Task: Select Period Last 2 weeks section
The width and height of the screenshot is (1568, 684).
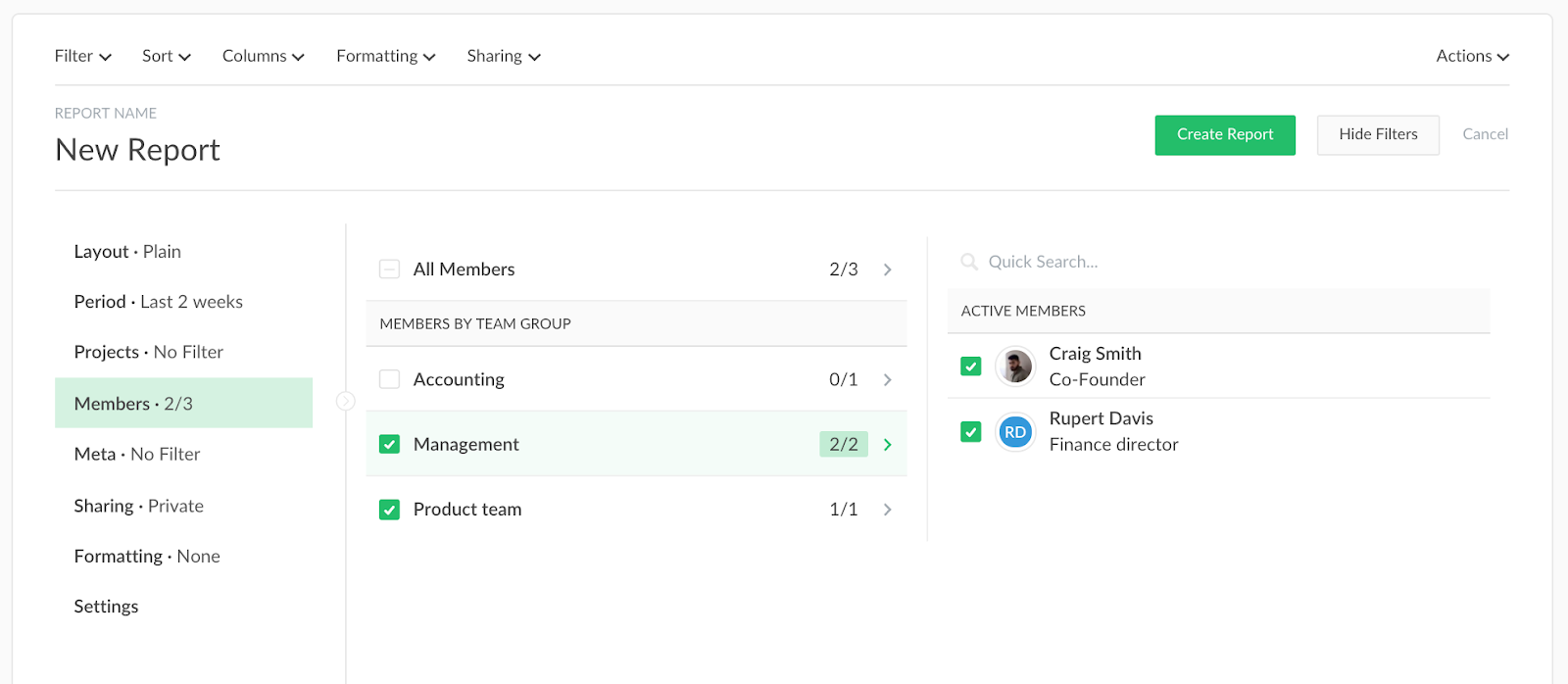Action: 159,302
